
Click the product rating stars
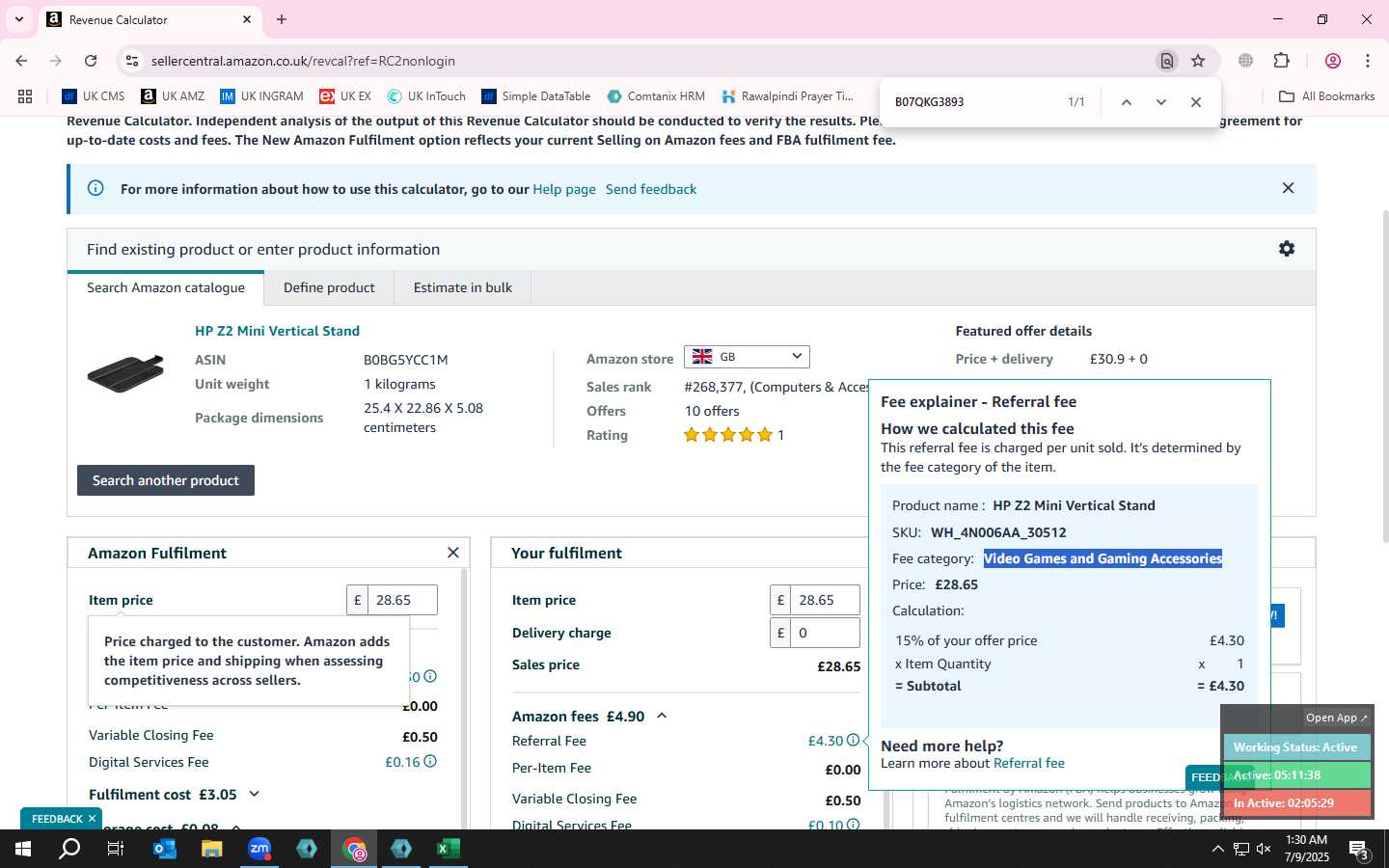[728, 435]
